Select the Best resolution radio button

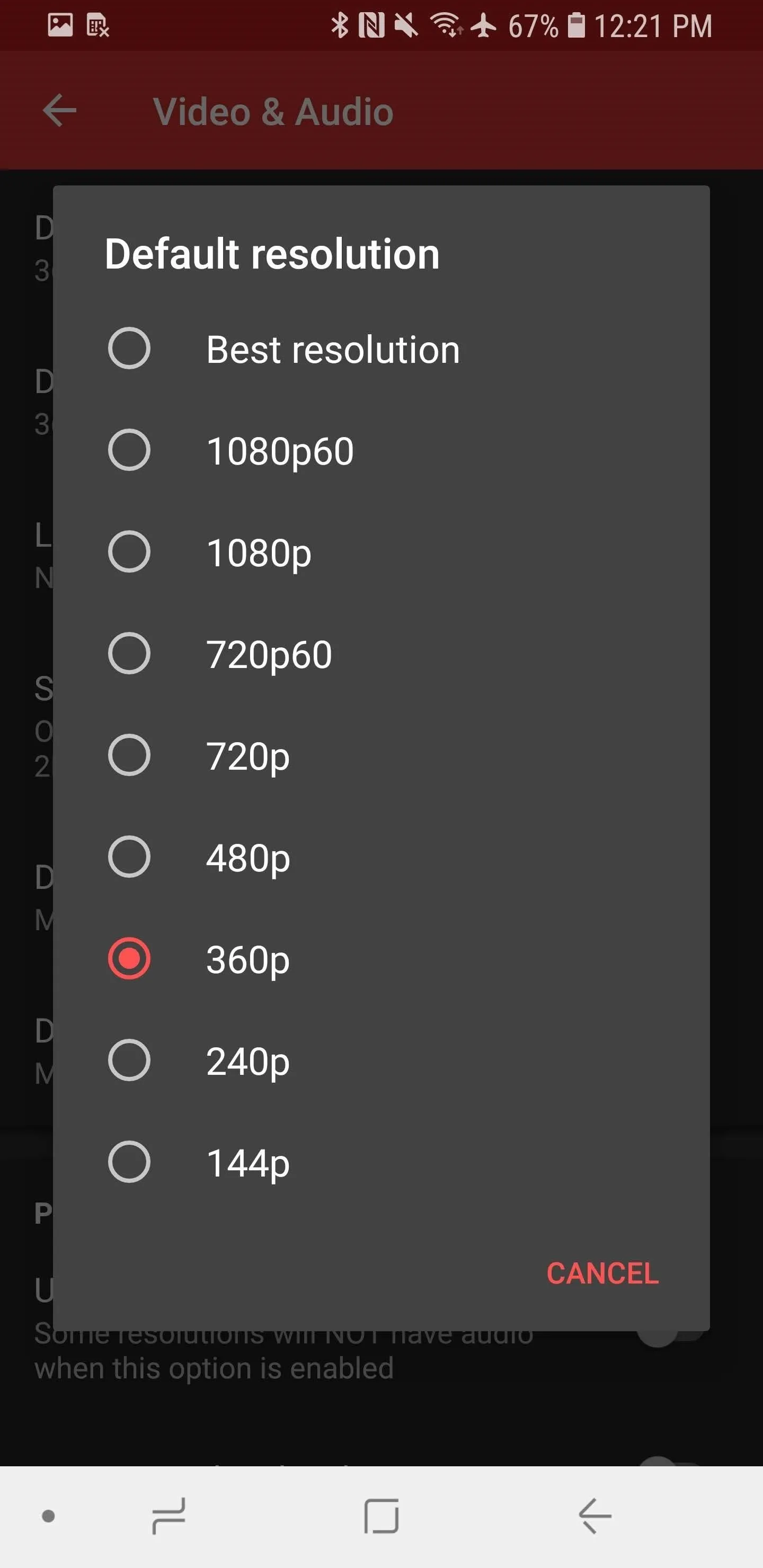[x=129, y=349]
